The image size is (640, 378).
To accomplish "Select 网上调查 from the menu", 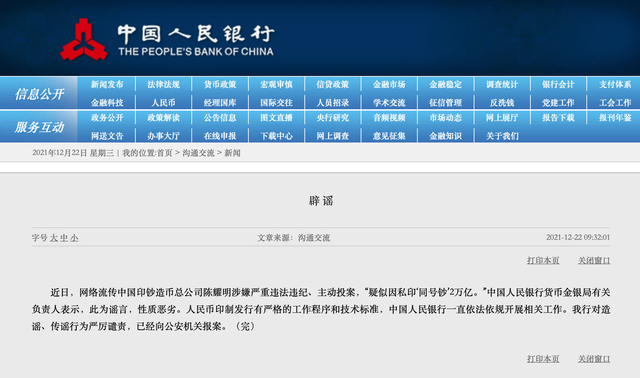I will (x=333, y=136).
